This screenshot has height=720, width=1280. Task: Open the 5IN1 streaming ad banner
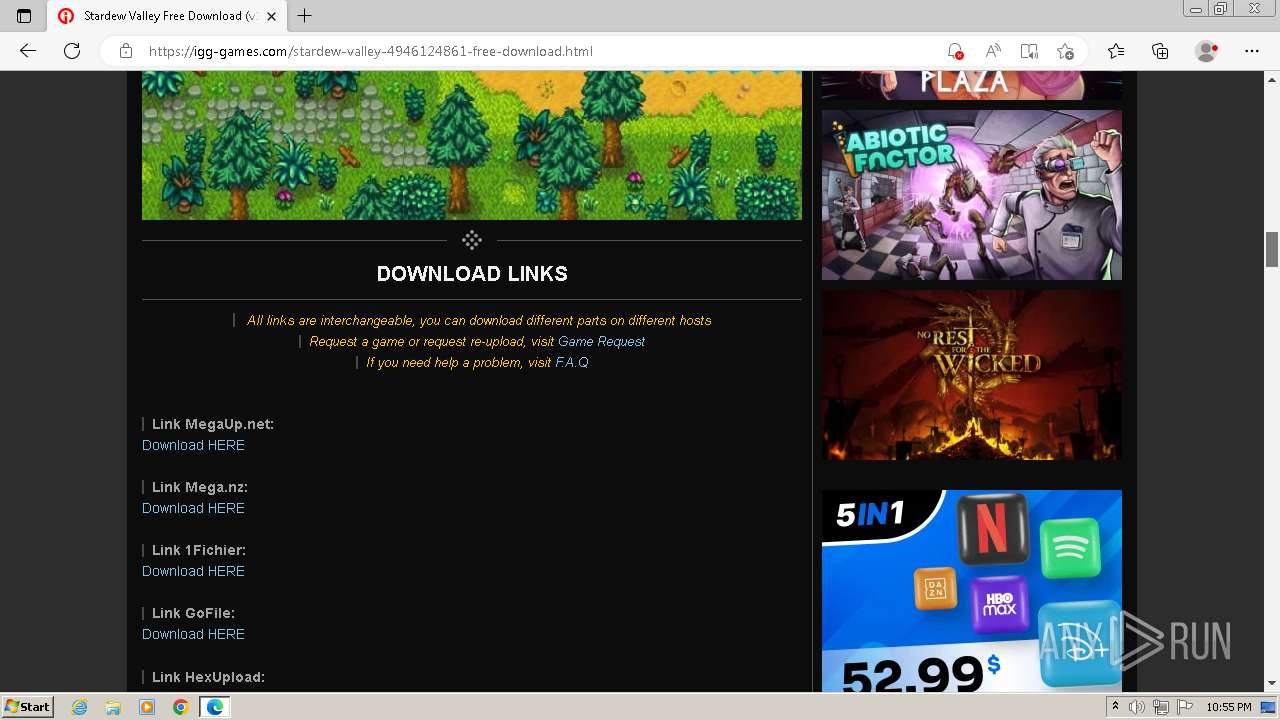pyautogui.click(x=972, y=590)
